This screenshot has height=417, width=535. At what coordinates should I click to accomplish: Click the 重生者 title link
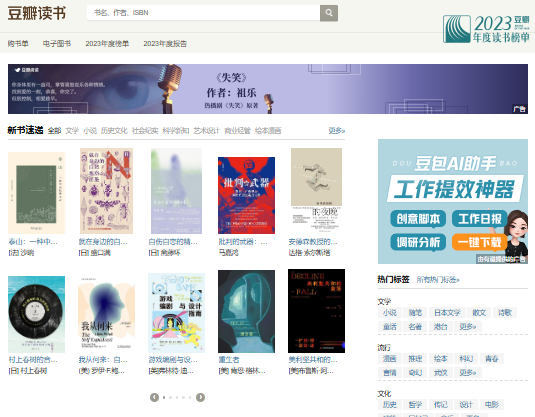tap(229, 360)
